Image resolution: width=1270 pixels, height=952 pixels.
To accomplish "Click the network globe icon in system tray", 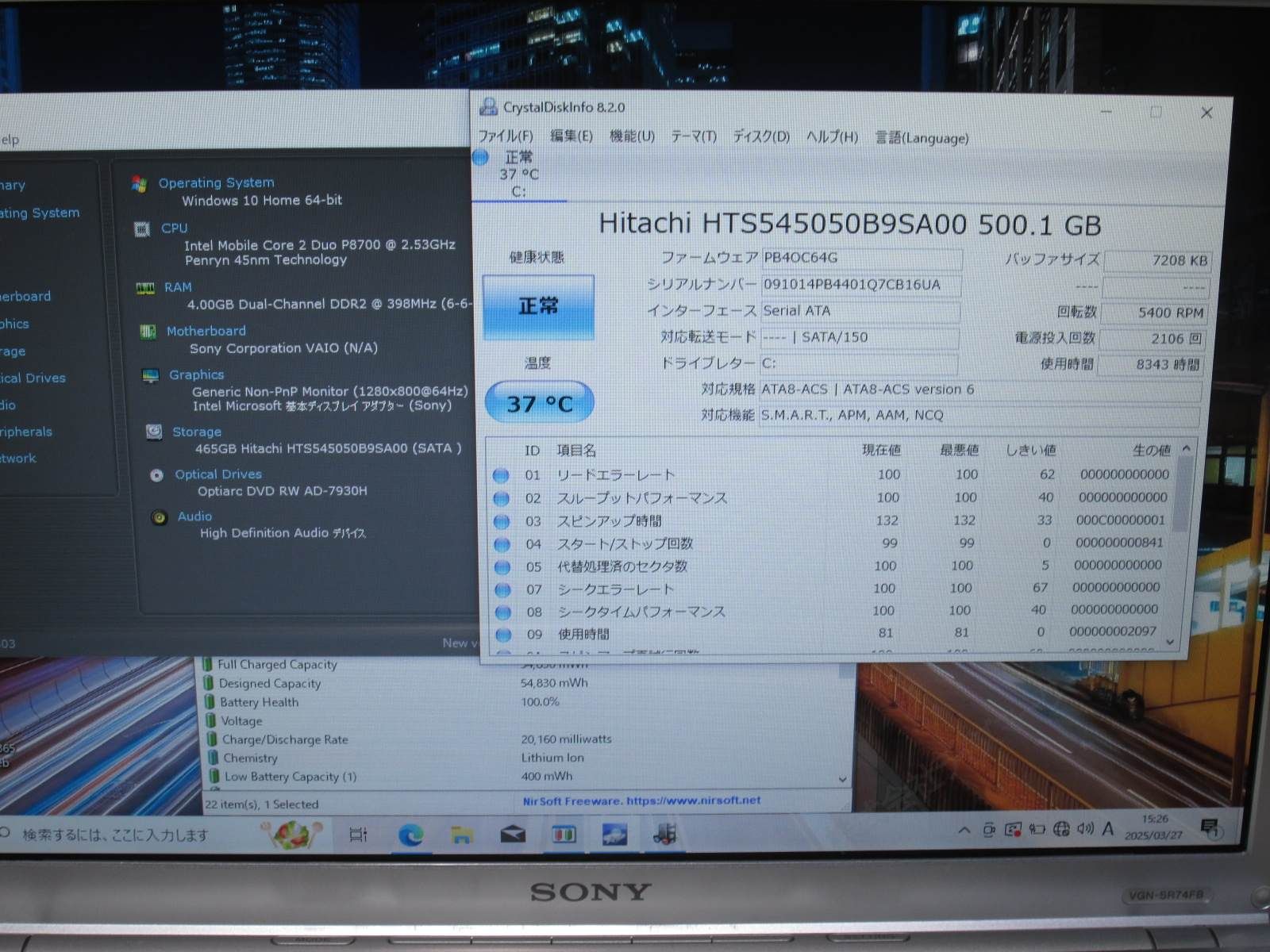I will pos(1061,829).
